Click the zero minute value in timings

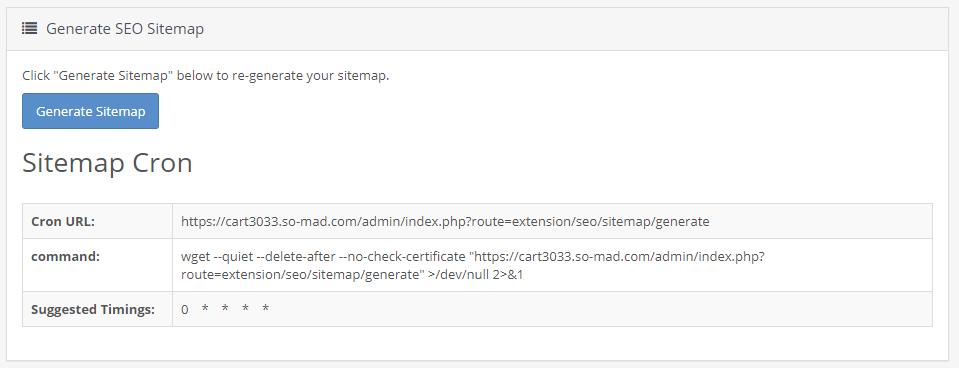coord(185,310)
